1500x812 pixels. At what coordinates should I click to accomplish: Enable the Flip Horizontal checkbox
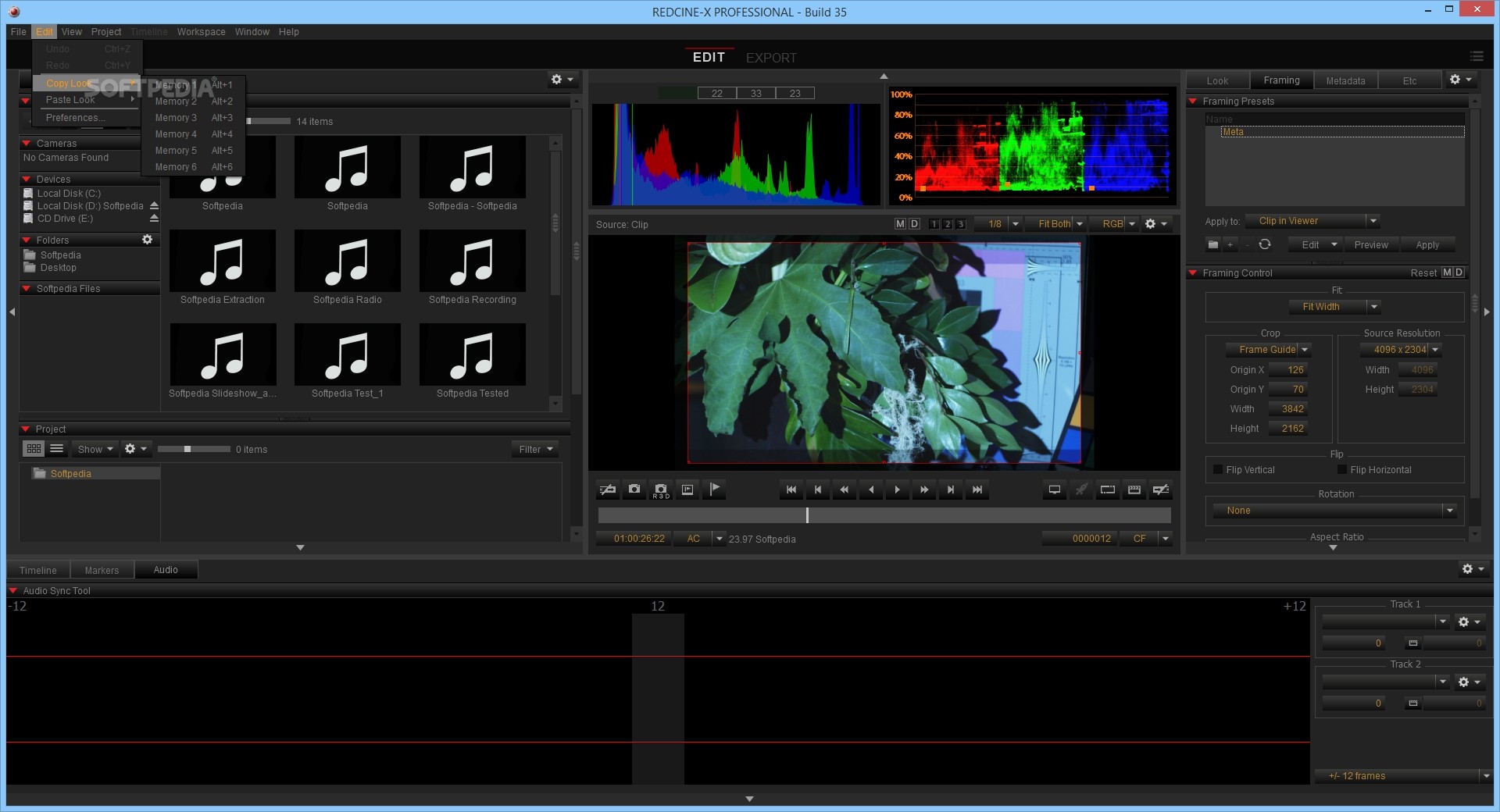pyautogui.click(x=1342, y=470)
